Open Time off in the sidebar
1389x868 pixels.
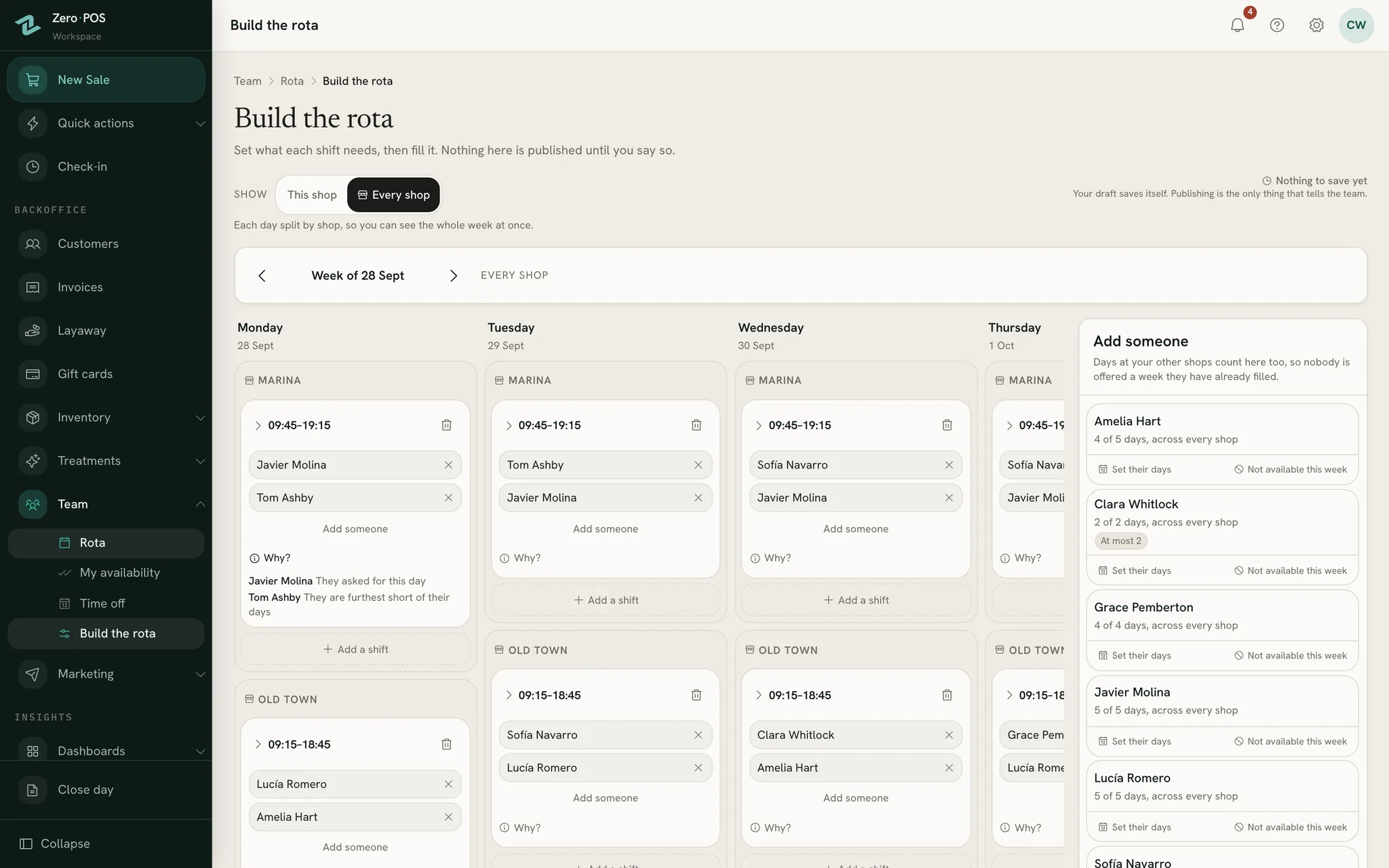(x=106, y=604)
